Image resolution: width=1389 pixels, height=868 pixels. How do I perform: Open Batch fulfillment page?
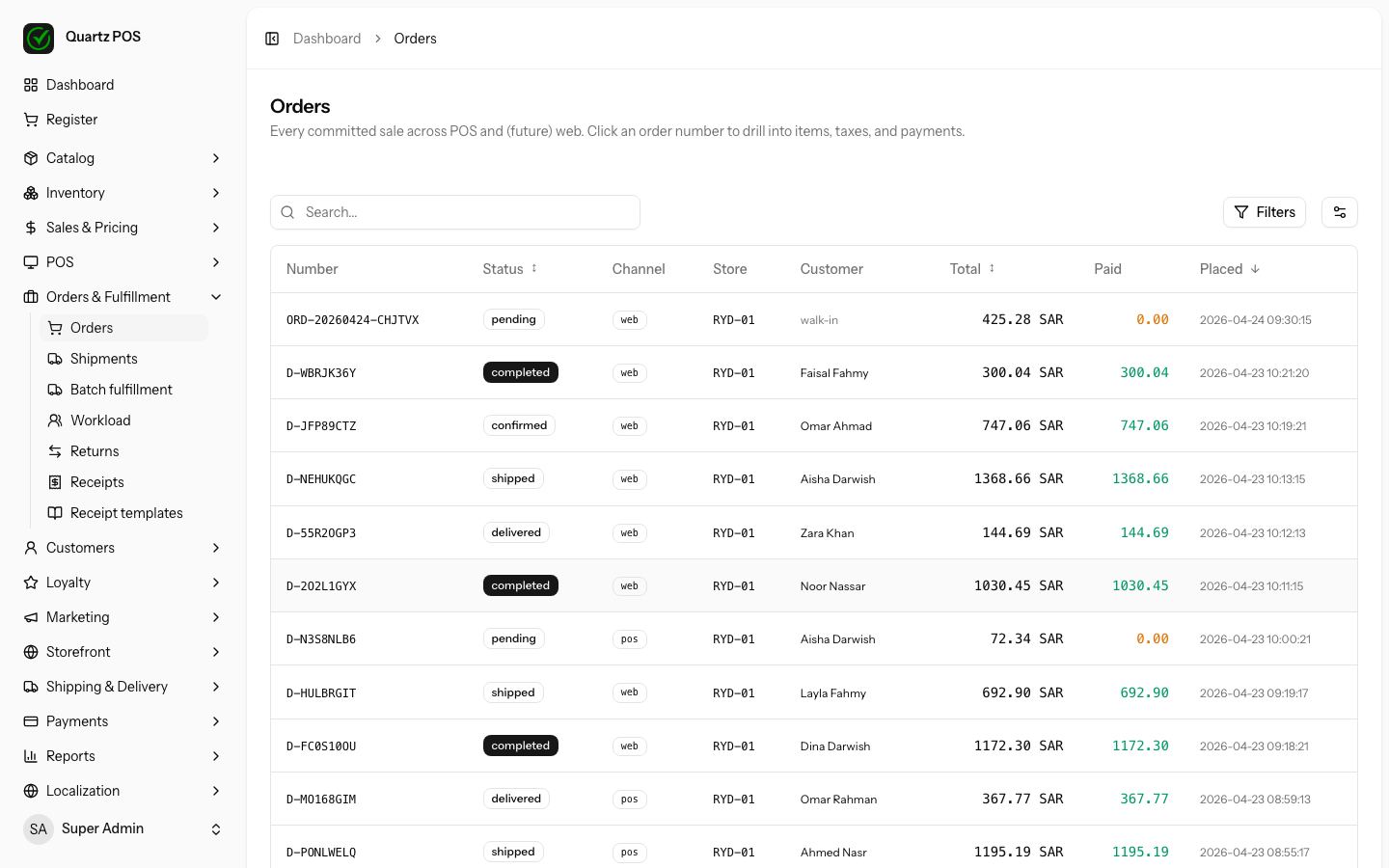click(x=123, y=390)
